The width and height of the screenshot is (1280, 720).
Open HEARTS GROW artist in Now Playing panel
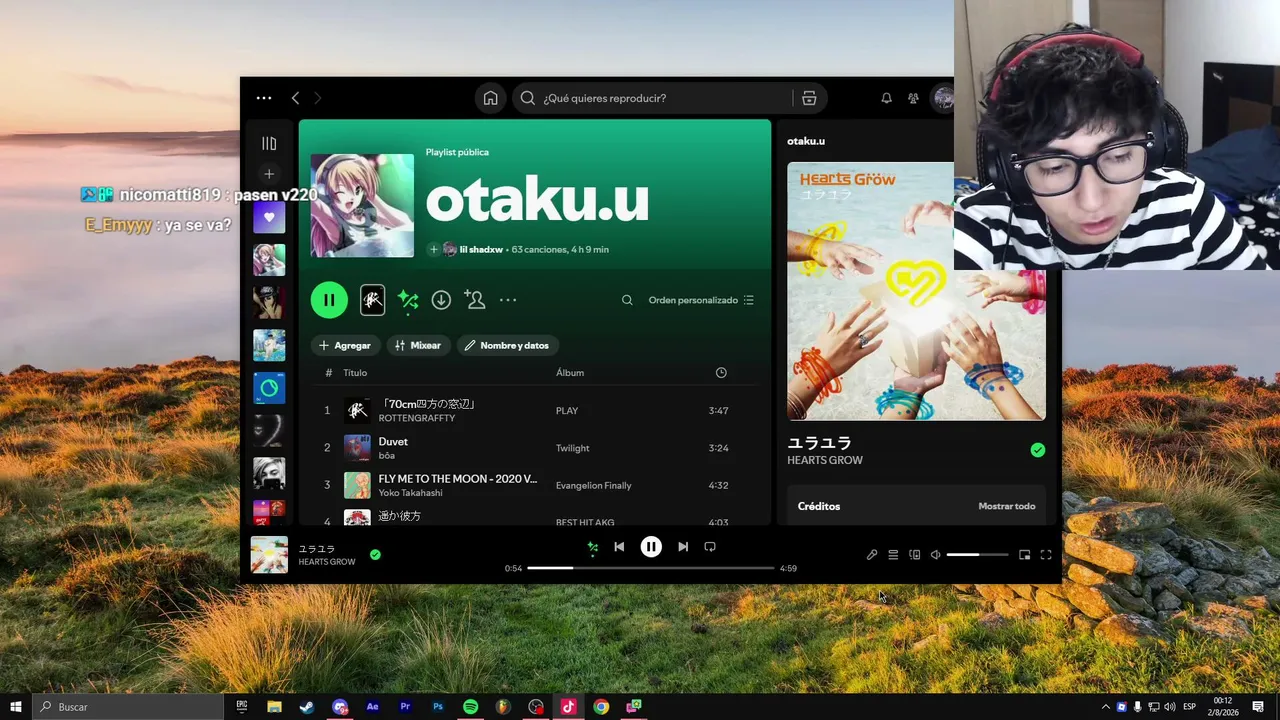tap(825, 460)
